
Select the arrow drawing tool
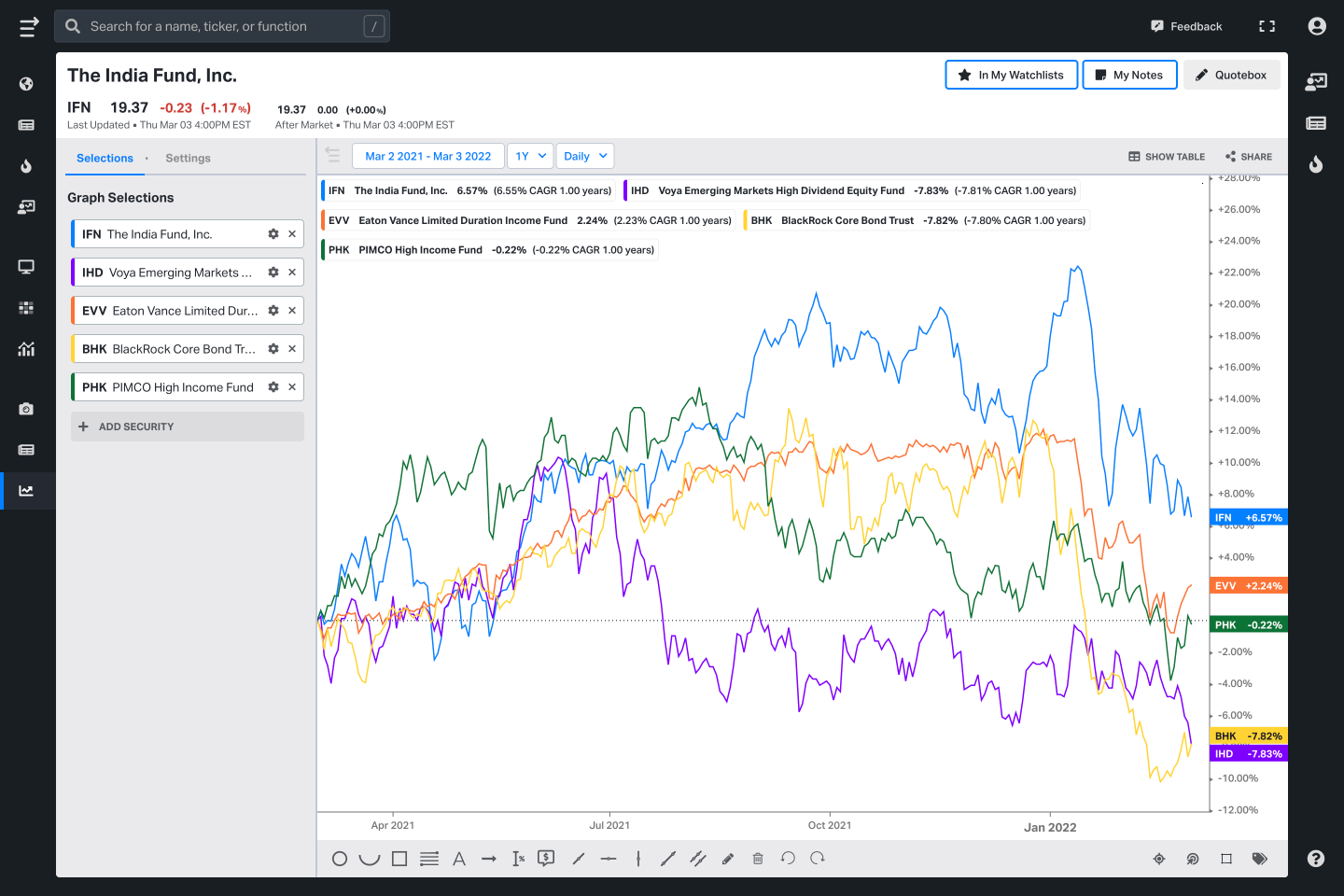tap(489, 859)
